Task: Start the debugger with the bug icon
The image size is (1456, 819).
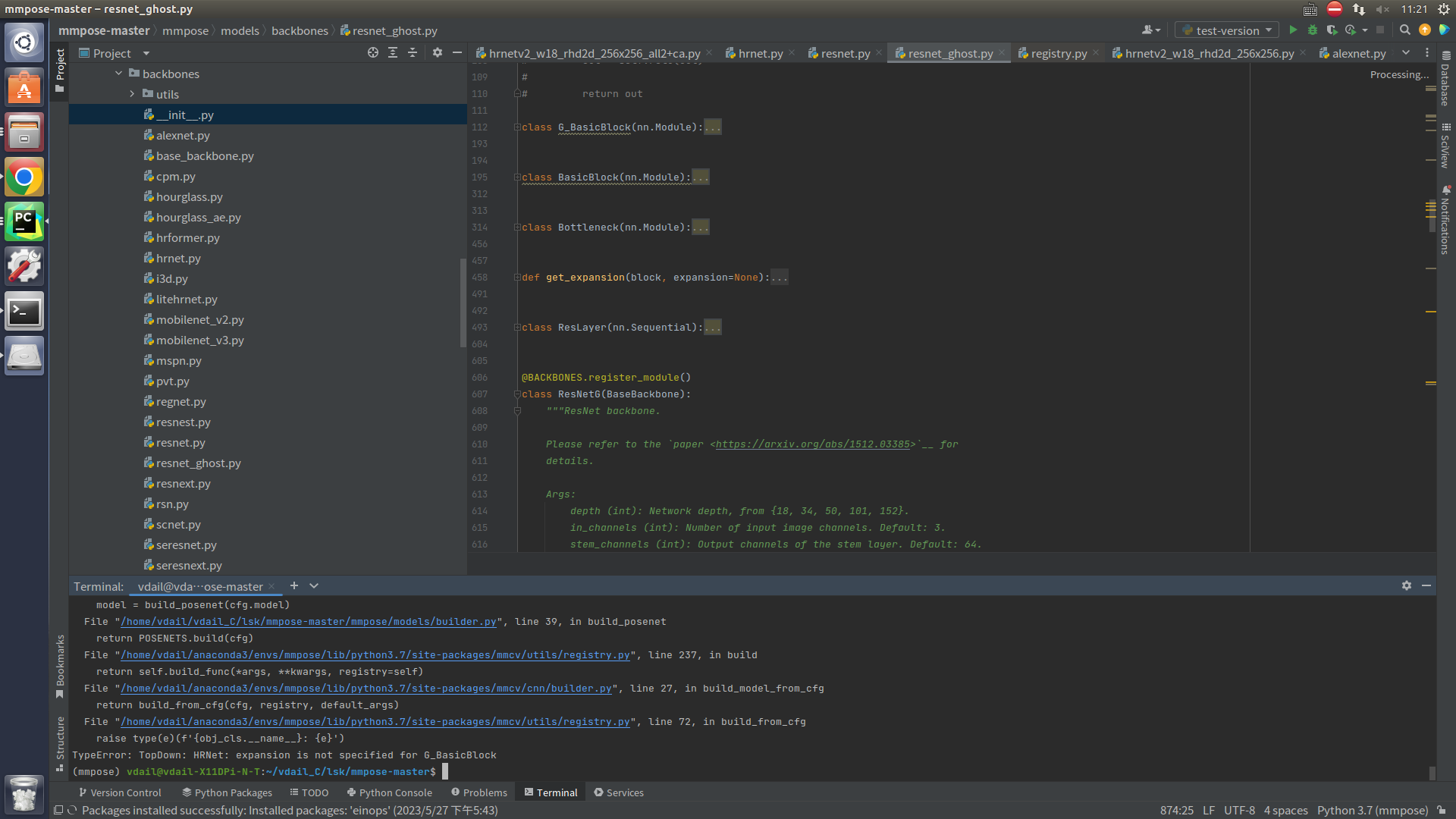Action: click(x=1313, y=30)
